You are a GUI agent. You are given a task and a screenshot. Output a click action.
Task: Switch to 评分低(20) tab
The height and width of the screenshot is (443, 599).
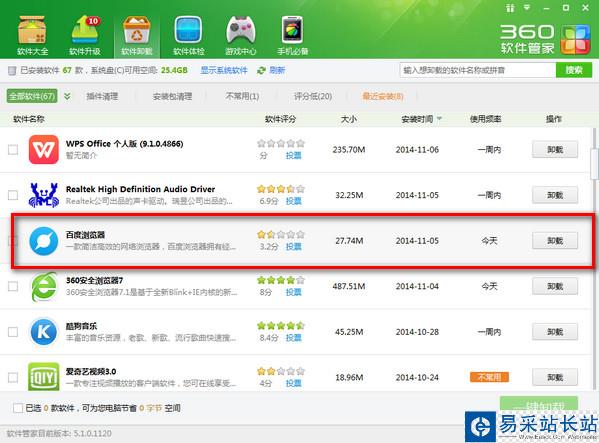pos(312,96)
